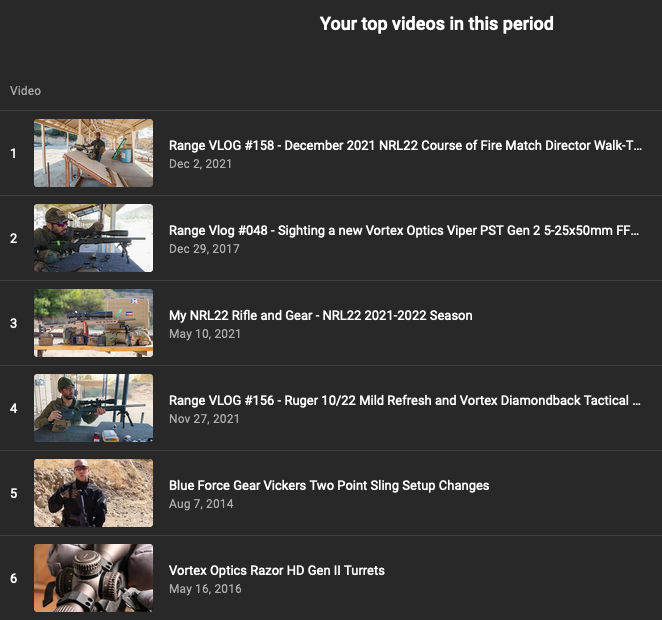
Task: Open thumbnail of Range VLOG #158 video
Action: pyautogui.click(x=93, y=153)
